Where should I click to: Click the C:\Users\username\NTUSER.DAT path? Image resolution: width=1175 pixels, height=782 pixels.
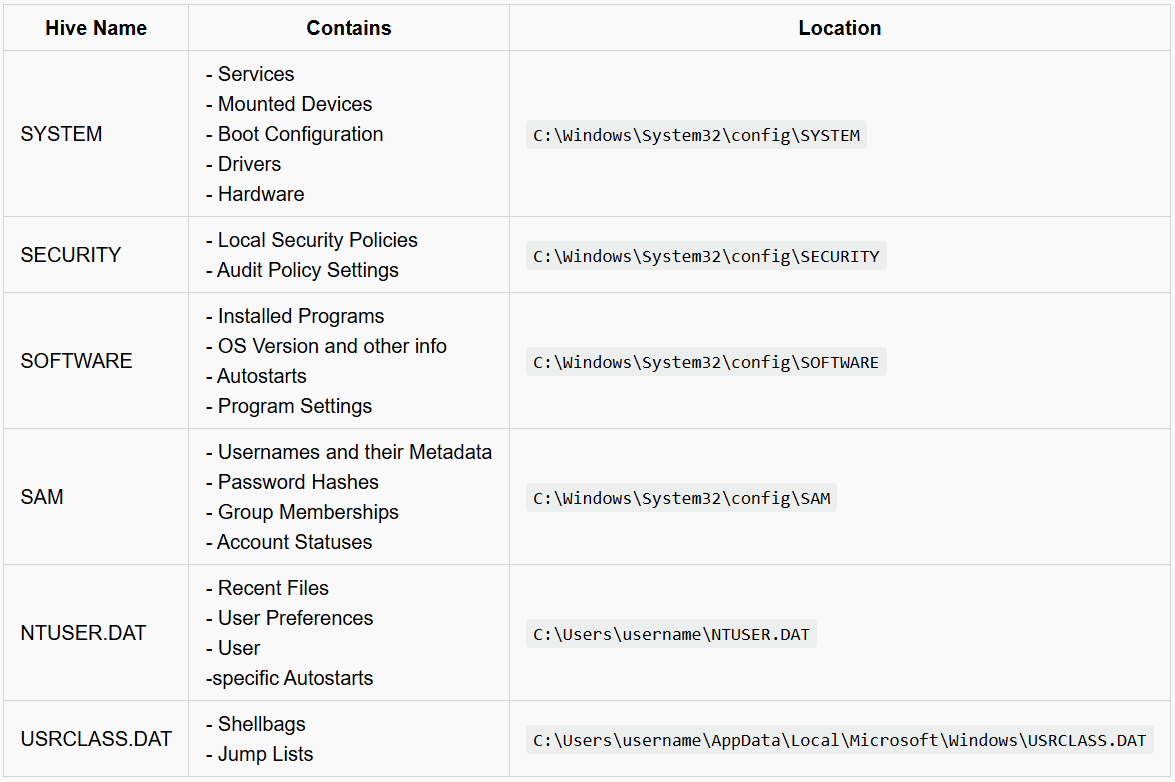(x=671, y=634)
